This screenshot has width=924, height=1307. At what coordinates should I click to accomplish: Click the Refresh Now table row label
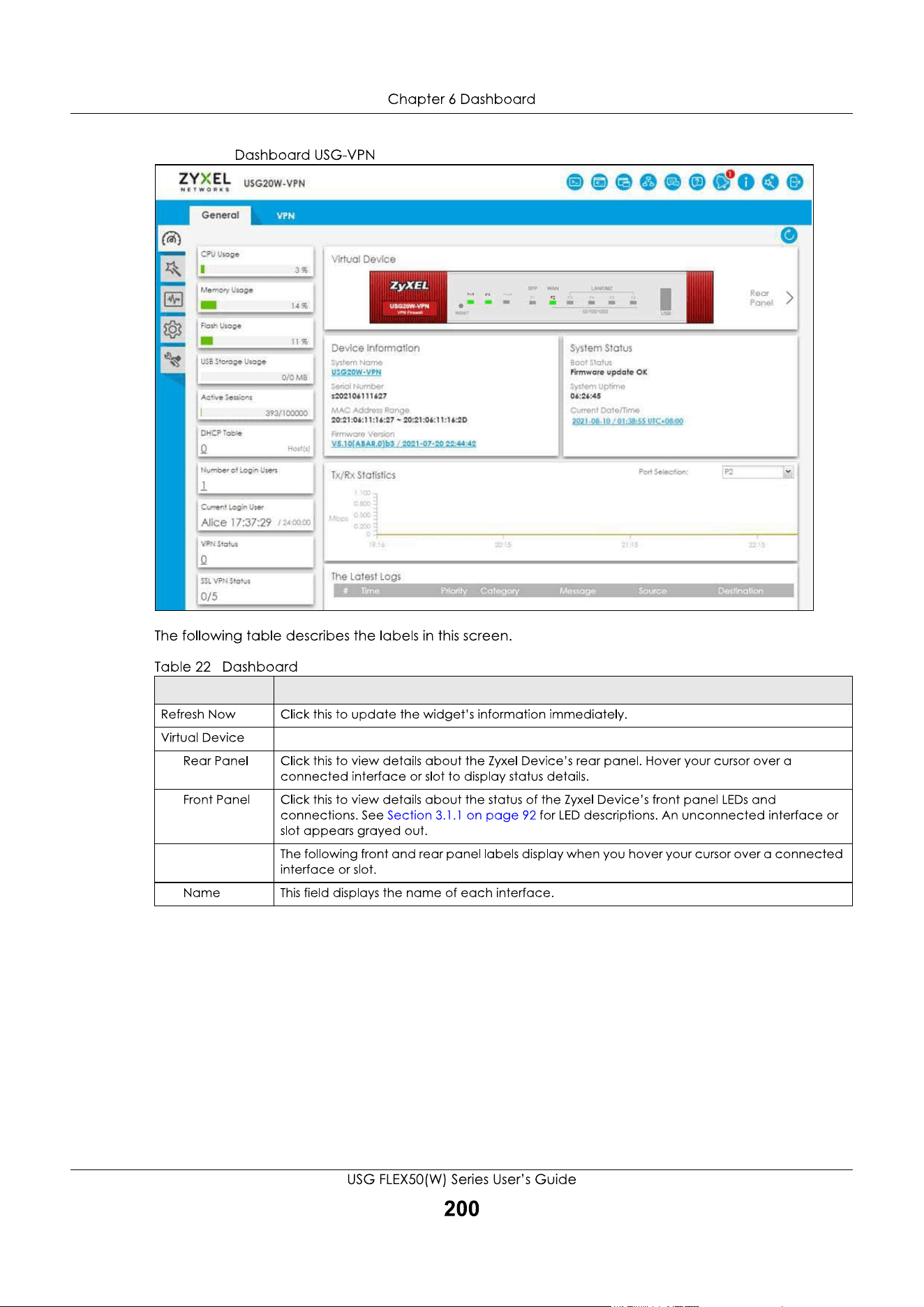click(198, 715)
